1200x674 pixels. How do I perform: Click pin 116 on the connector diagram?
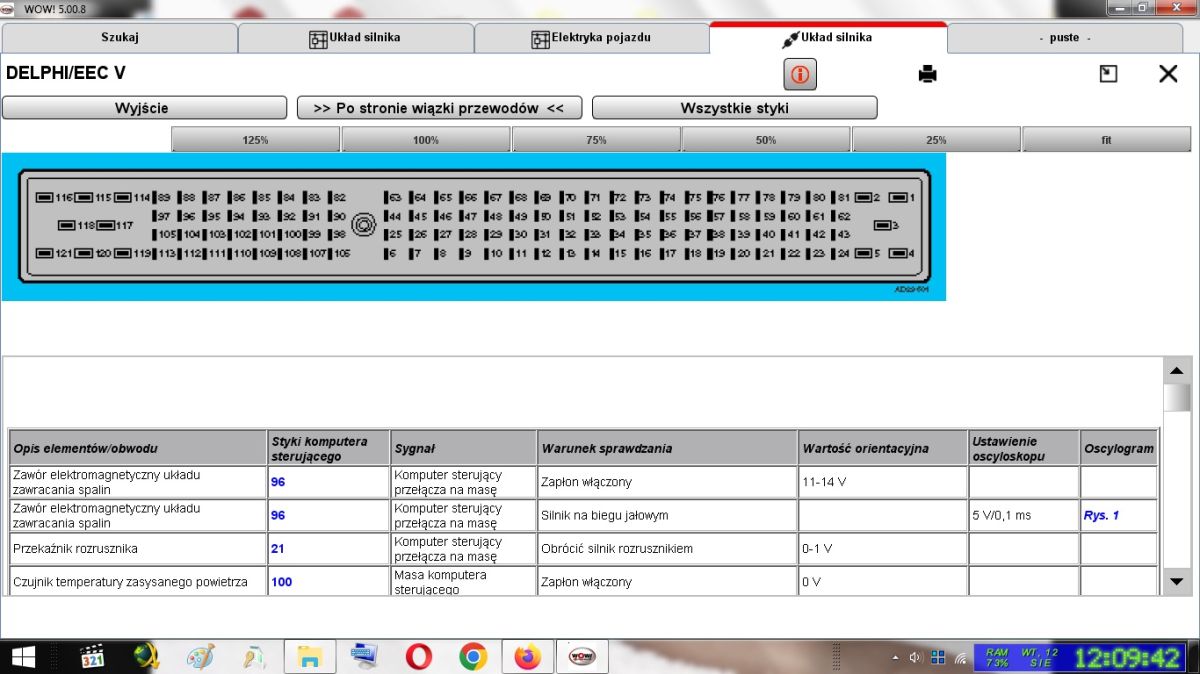pos(56,198)
